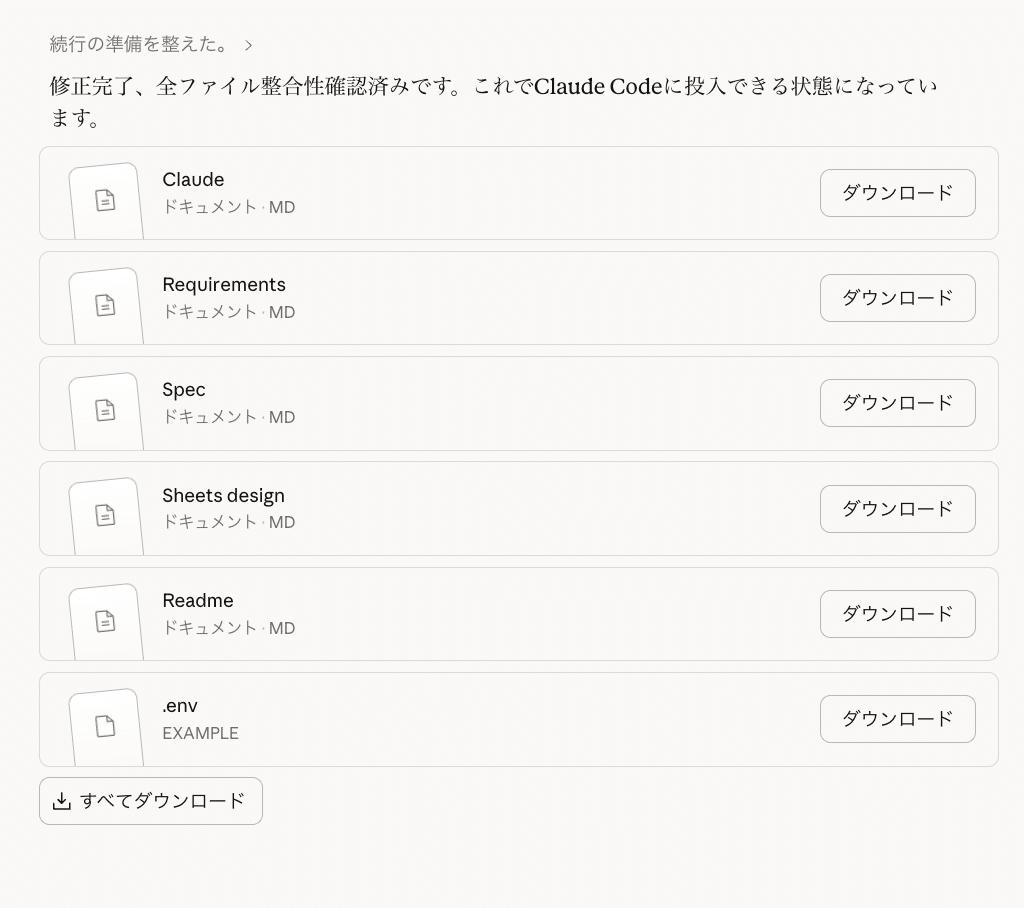1024x908 pixels.
Task: Click the Requirements document file icon
Action: pos(105,305)
